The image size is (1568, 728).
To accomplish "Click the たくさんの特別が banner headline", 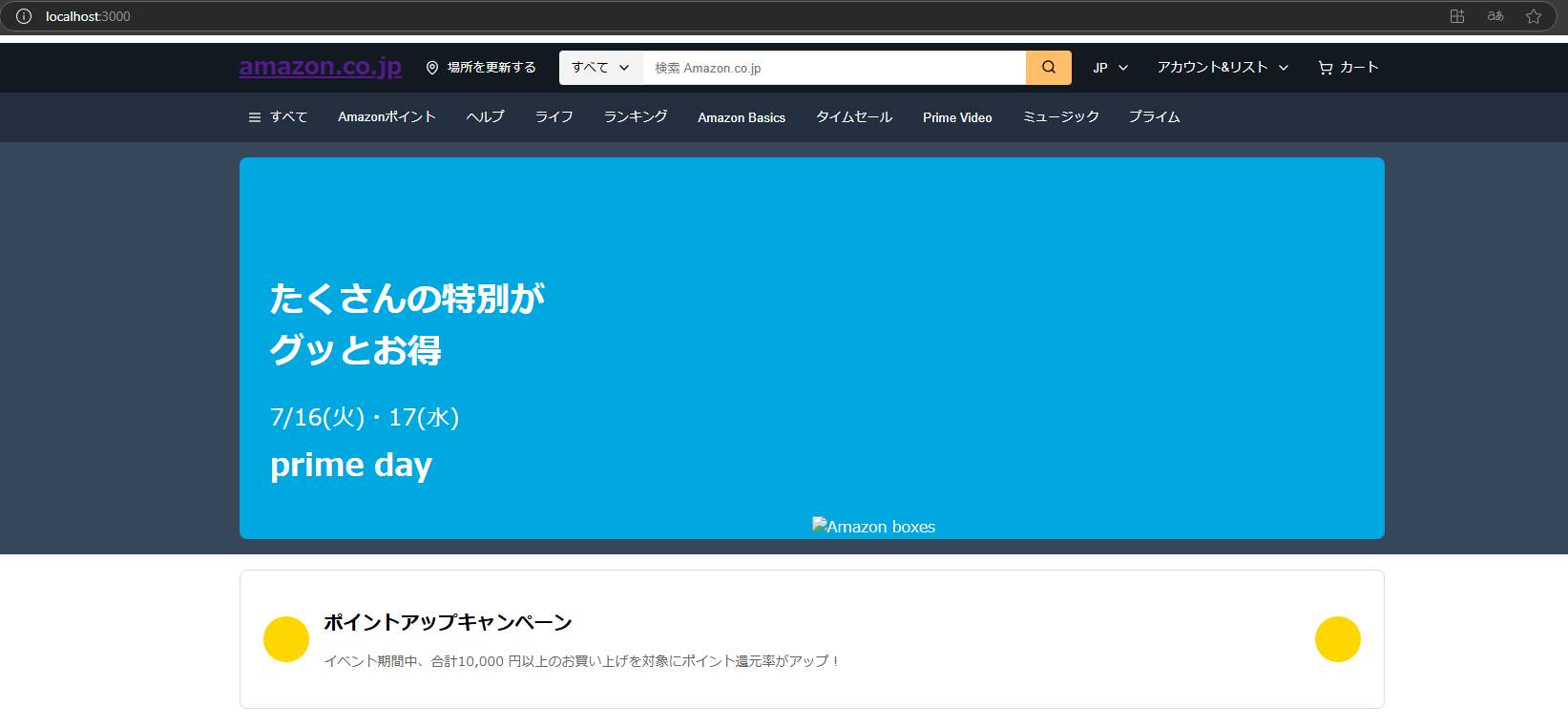I will [408, 299].
